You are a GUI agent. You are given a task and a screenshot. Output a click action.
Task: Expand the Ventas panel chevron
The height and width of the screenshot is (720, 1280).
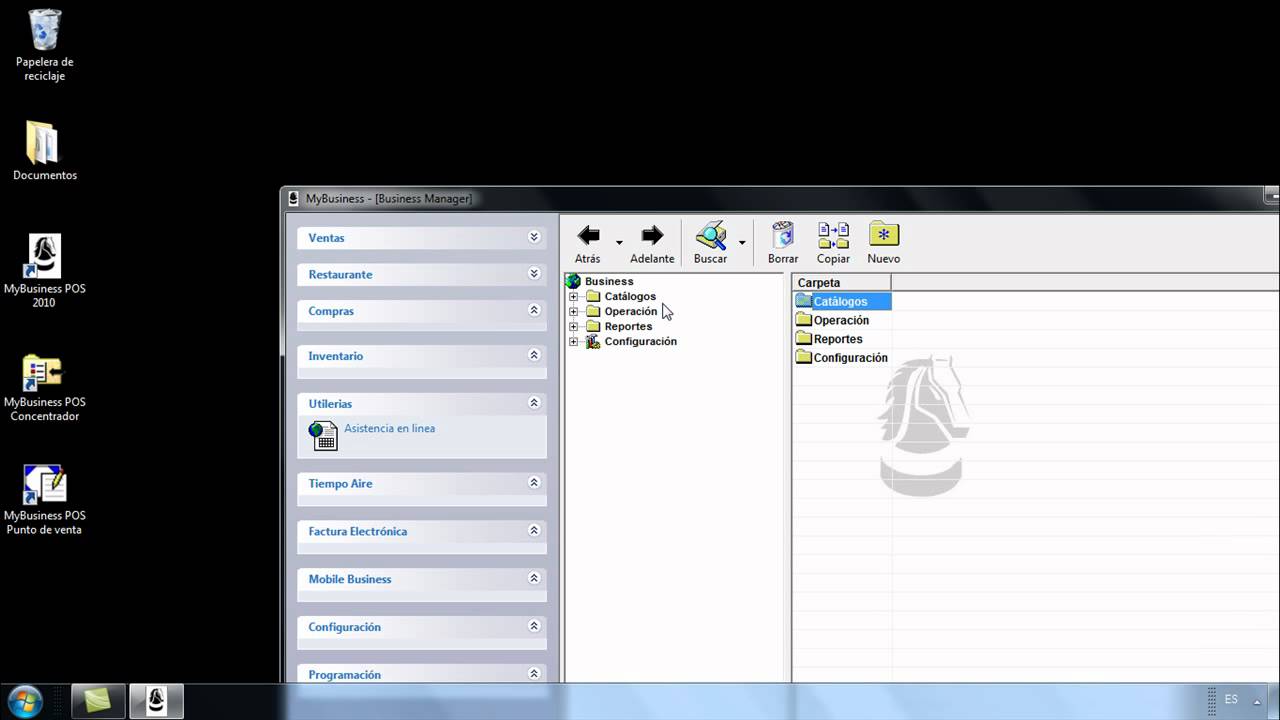[x=534, y=237]
